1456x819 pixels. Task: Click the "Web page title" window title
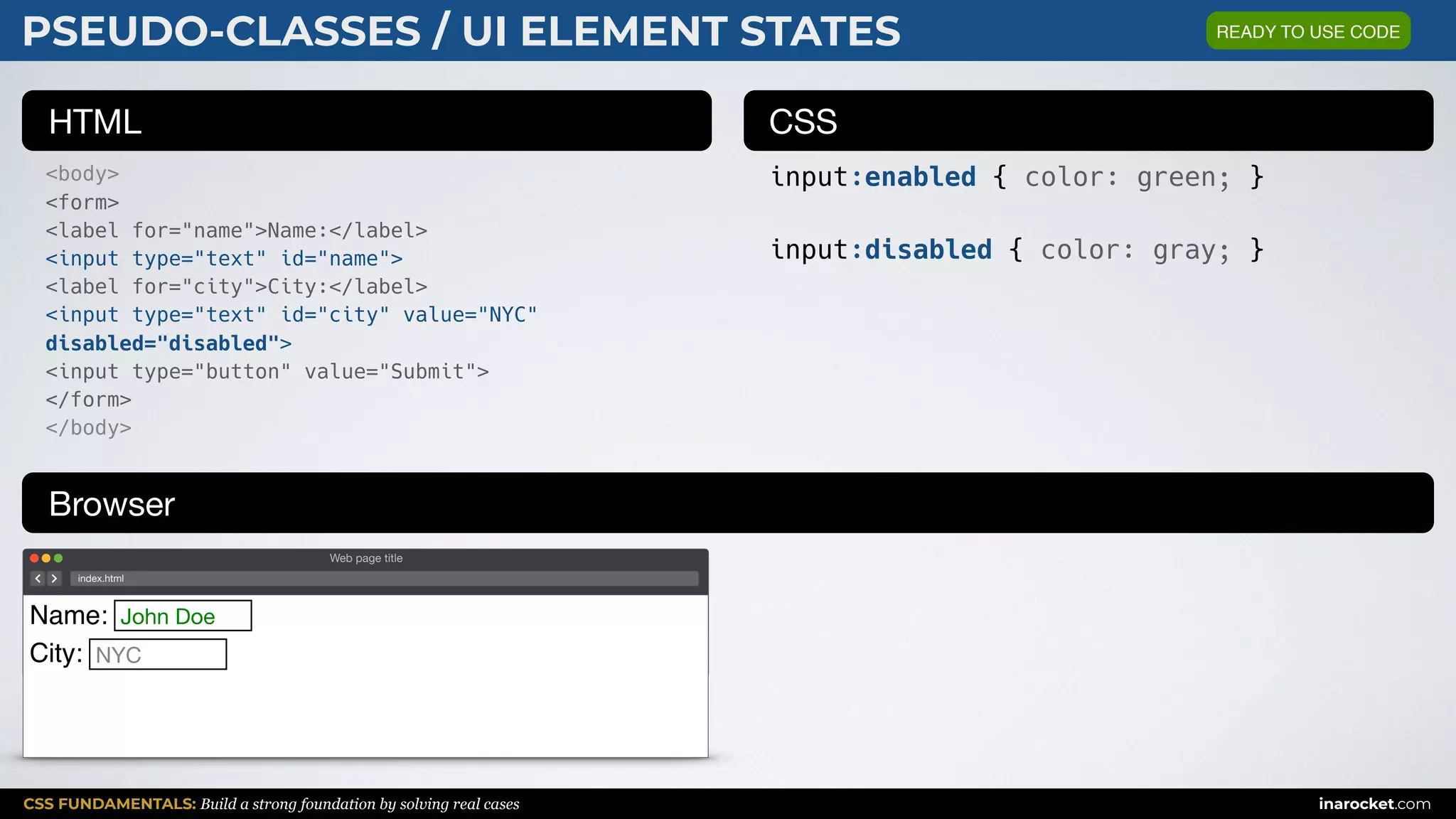[366, 559]
